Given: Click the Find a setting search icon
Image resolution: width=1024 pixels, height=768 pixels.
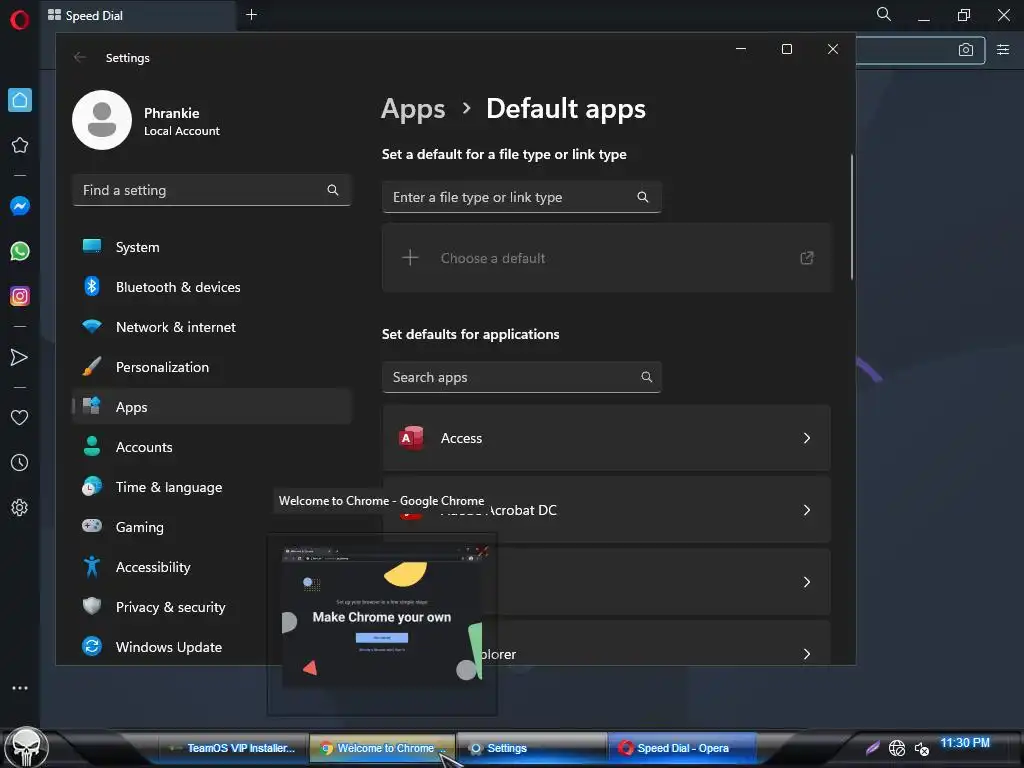Looking at the screenshot, I should (333, 190).
